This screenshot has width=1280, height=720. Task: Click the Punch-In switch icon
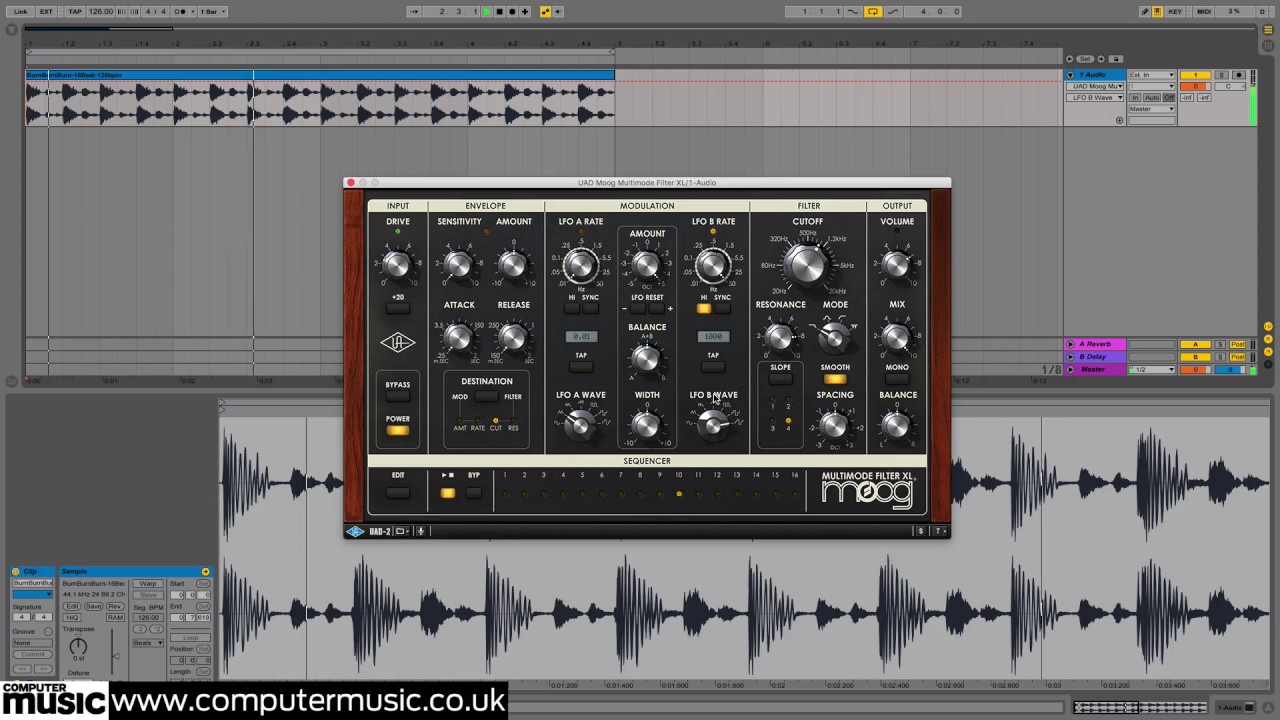pos(854,12)
